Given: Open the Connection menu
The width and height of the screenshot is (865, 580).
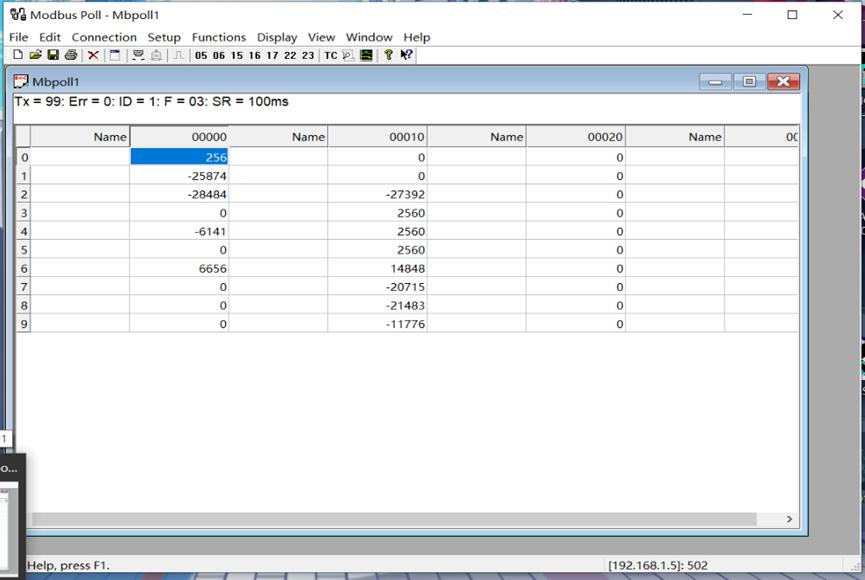Looking at the screenshot, I should coord(104,37).
